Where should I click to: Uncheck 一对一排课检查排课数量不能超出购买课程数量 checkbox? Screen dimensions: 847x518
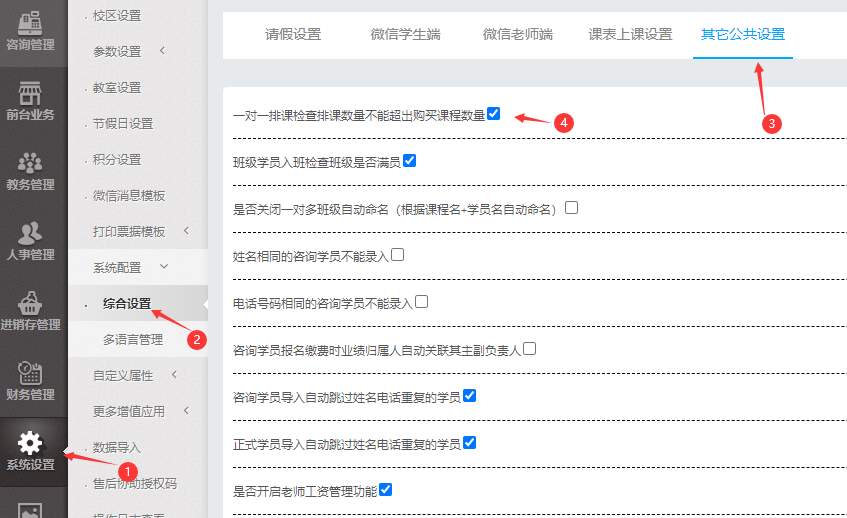coord(493,113)
